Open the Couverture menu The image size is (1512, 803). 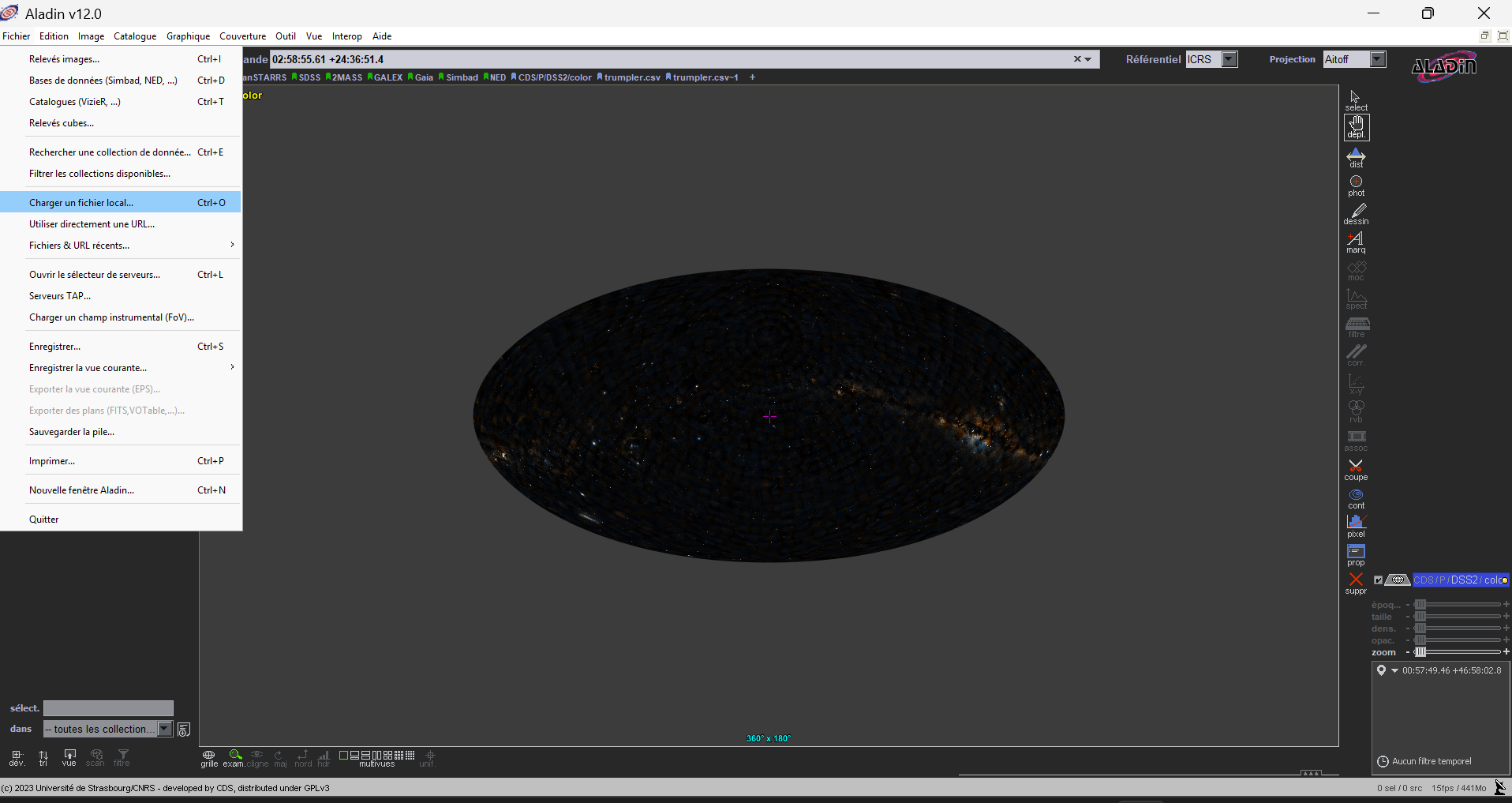pyautogui.click(x=242, y=36)
